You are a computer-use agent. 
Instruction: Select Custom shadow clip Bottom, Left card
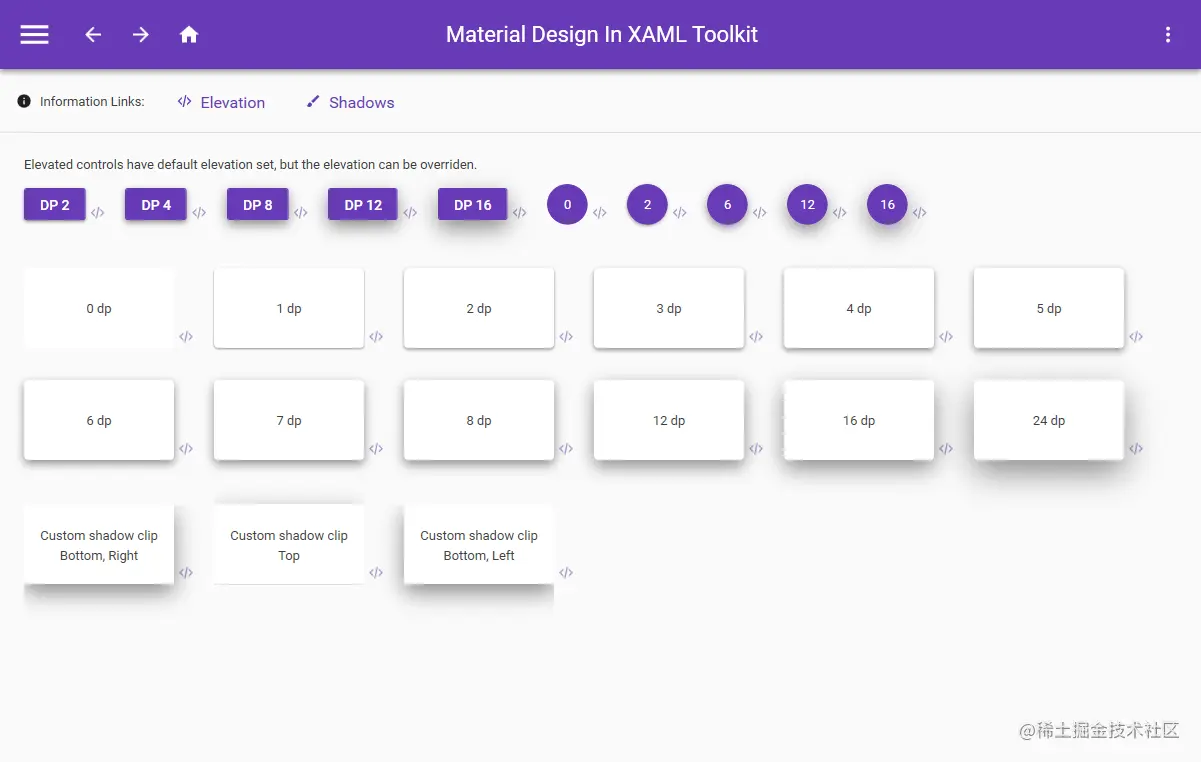[479, 544]
